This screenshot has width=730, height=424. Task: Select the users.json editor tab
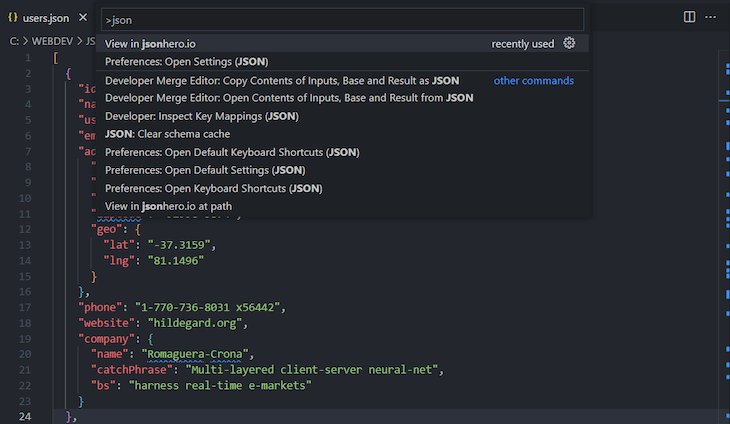[48, 18]
